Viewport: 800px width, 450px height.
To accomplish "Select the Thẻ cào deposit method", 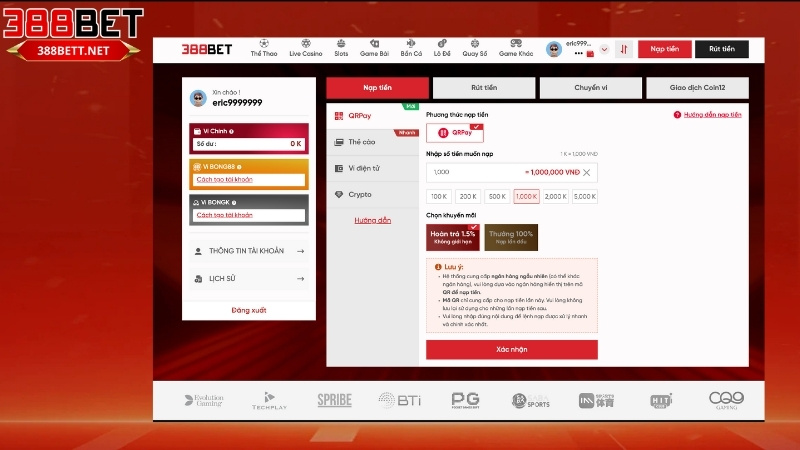I will click(372, 142).
